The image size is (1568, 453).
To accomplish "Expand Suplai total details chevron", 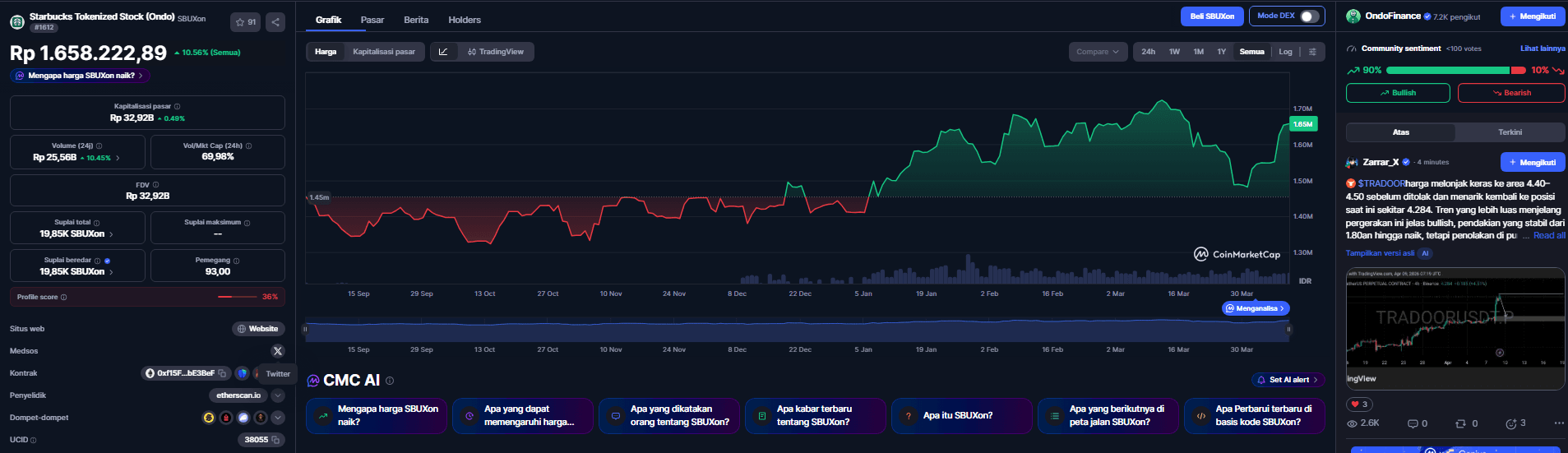I will coord(111,234).
